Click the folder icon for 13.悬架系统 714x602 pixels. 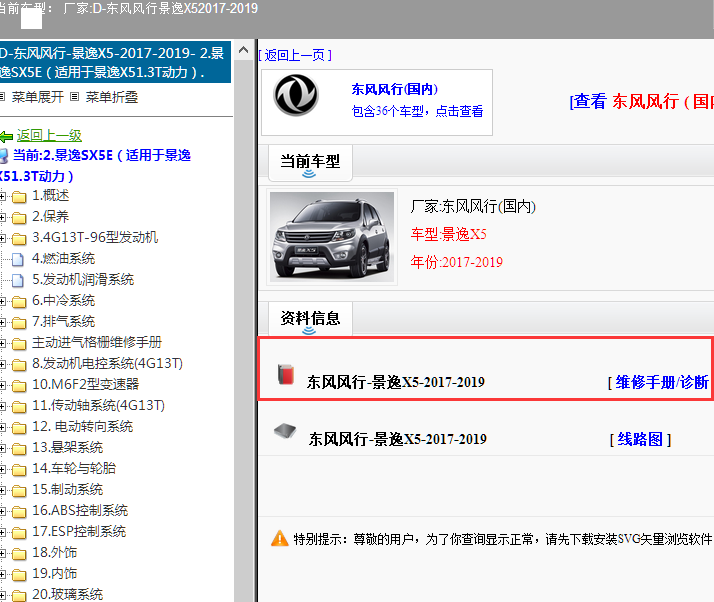coord(19,449)
